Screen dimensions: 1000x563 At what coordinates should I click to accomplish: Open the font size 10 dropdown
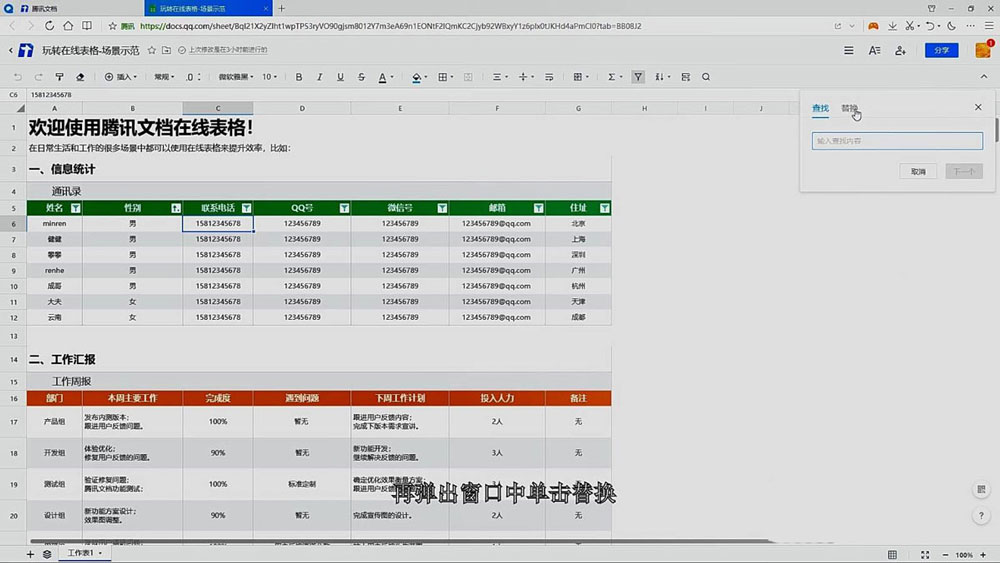coord(270,77)
